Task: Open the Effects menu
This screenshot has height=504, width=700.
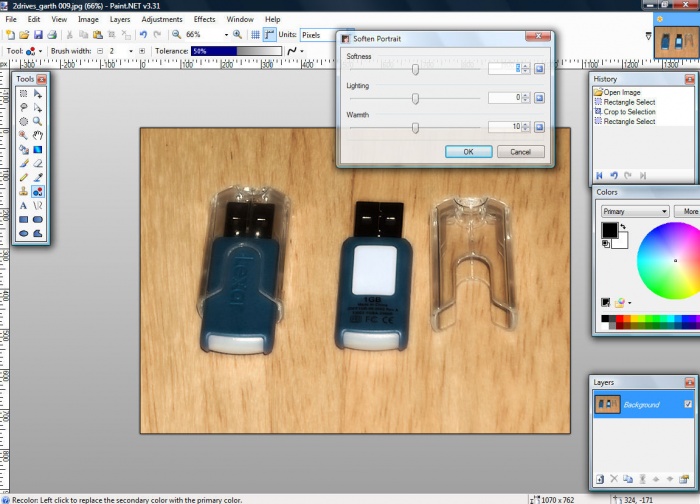Action: (x=204, y=19)
